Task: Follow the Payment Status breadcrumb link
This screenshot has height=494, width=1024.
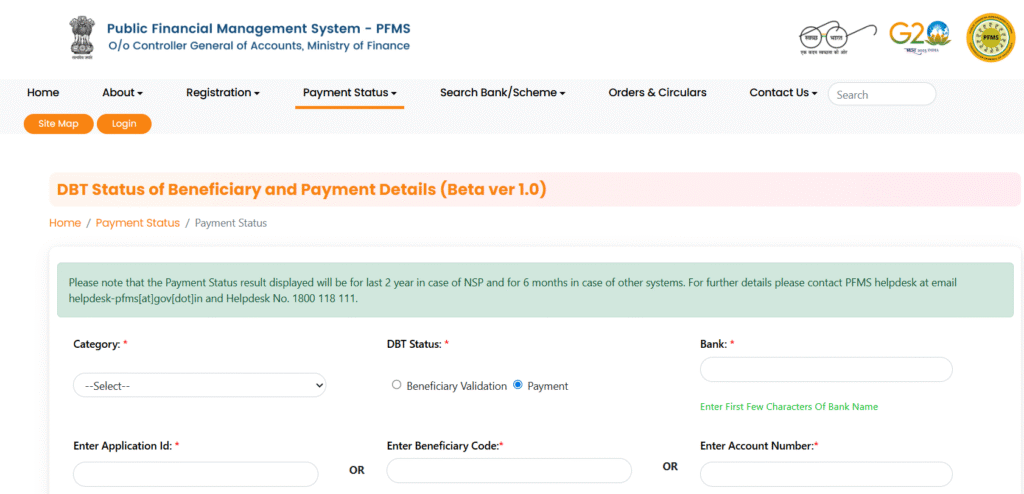Action: pos(137,223)
